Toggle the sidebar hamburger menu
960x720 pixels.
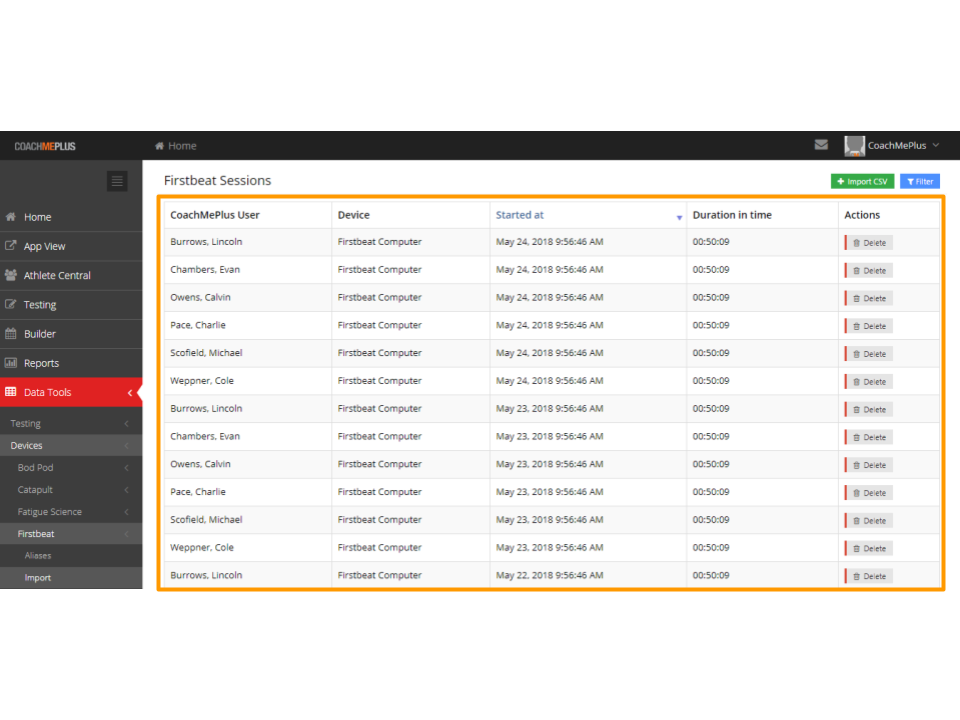pos(117,181)
